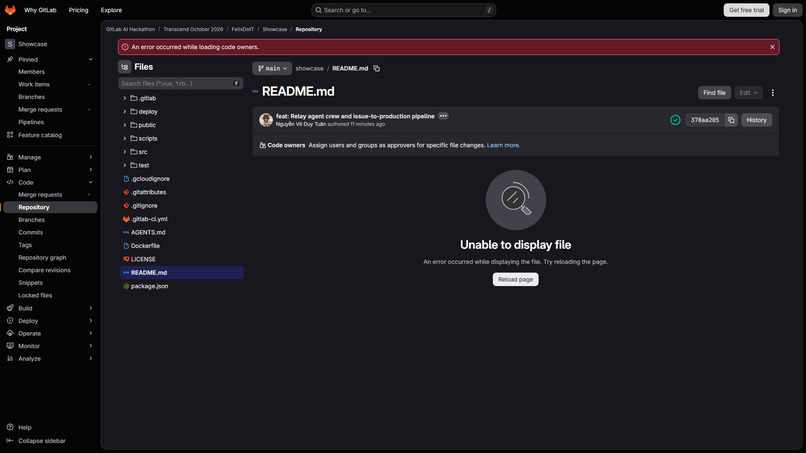Viewport: 806px width, 453px height.
Task: Expand the deploy folder
Action: tap(124, 112)
